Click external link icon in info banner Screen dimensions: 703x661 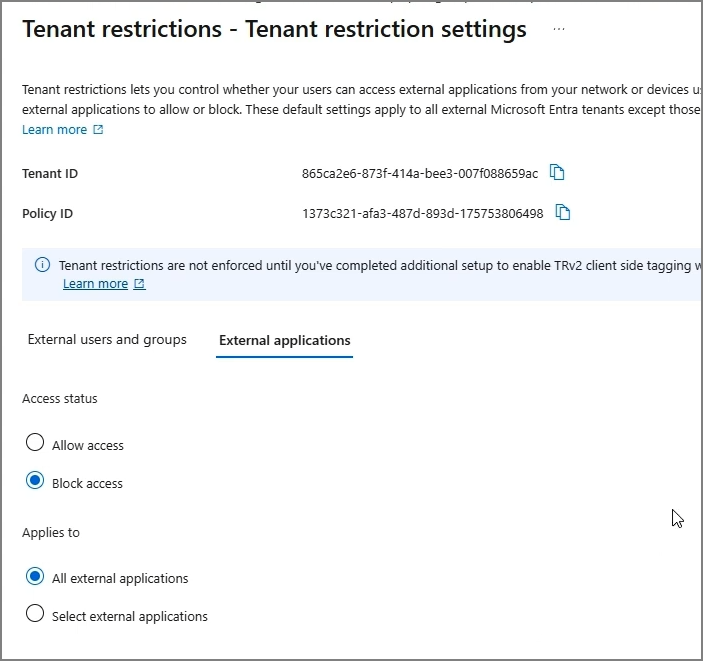(x=139, y=284)
